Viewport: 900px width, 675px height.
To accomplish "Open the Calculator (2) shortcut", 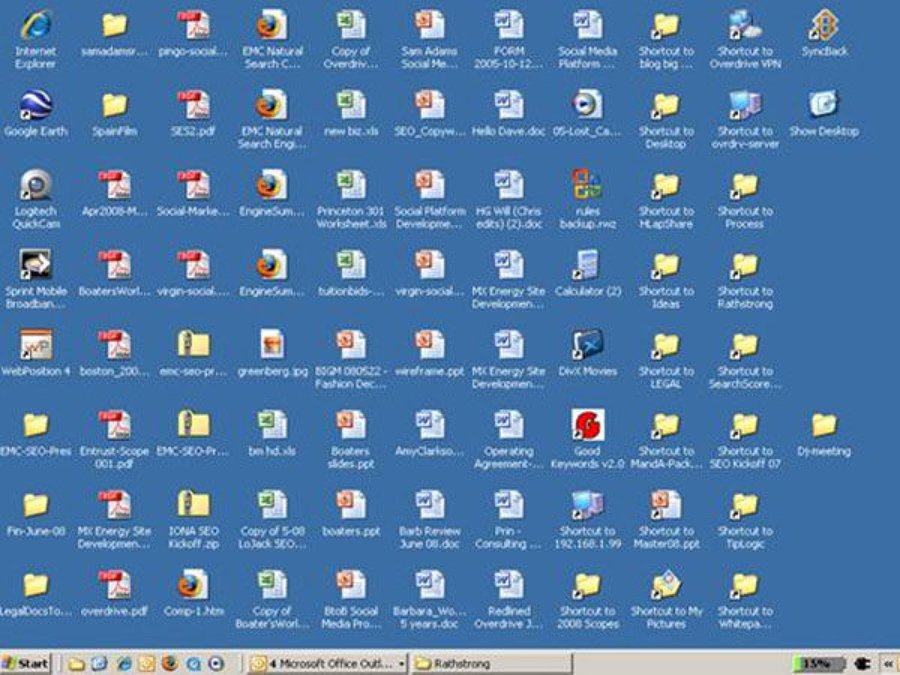I will 587,265.
